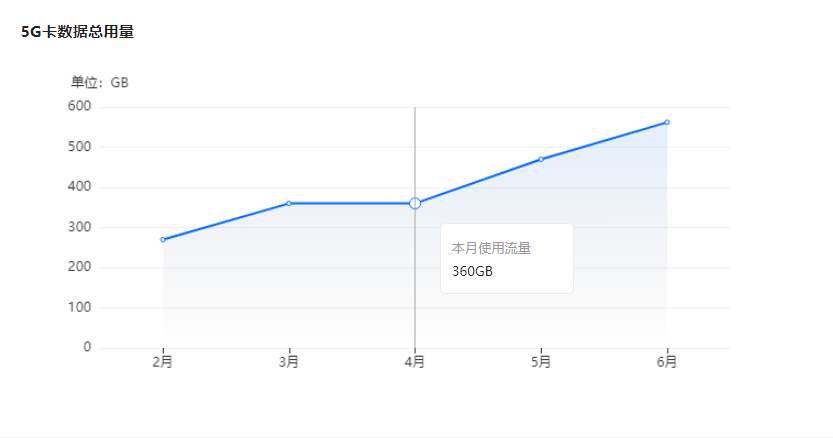Click the 单位：GB unit label
The width and height of the screenshot is (833, 438).
click(100, 82)
